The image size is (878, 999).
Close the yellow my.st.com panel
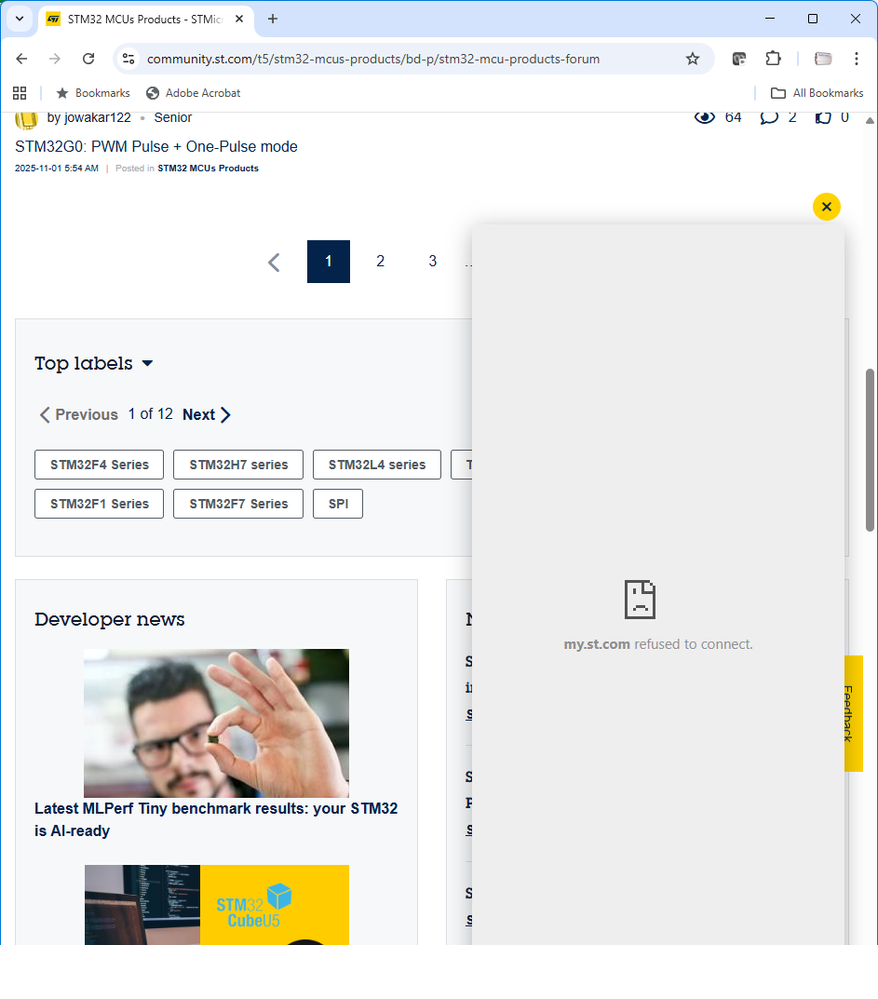826,206
